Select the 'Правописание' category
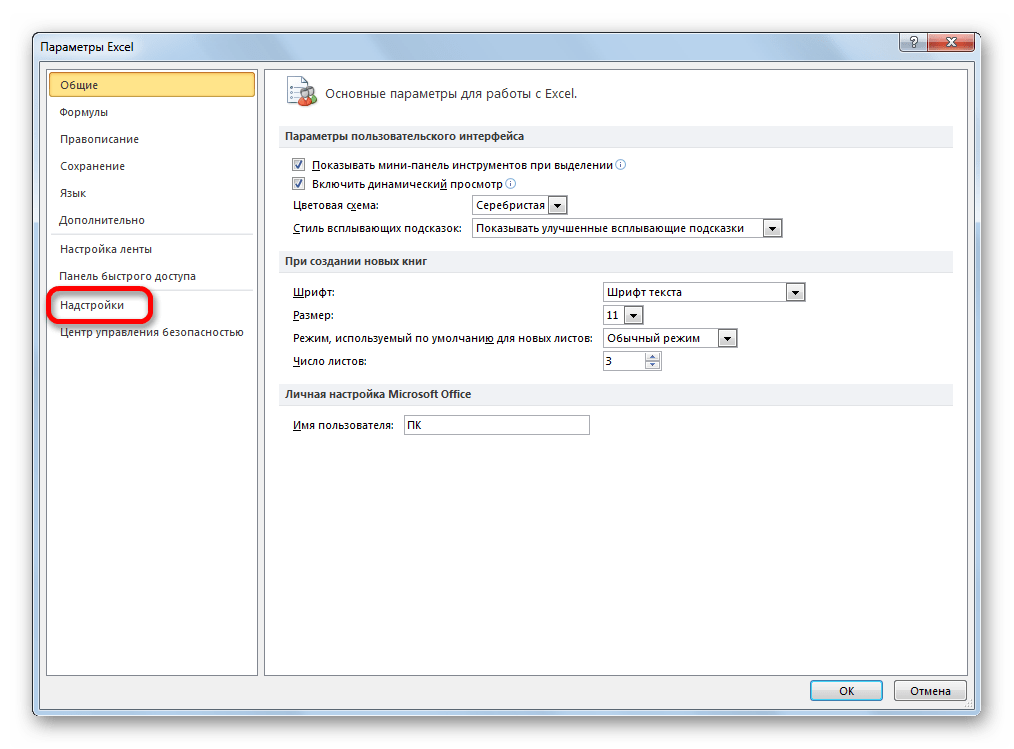This screenshot has height=749, width=1014. 152,139
